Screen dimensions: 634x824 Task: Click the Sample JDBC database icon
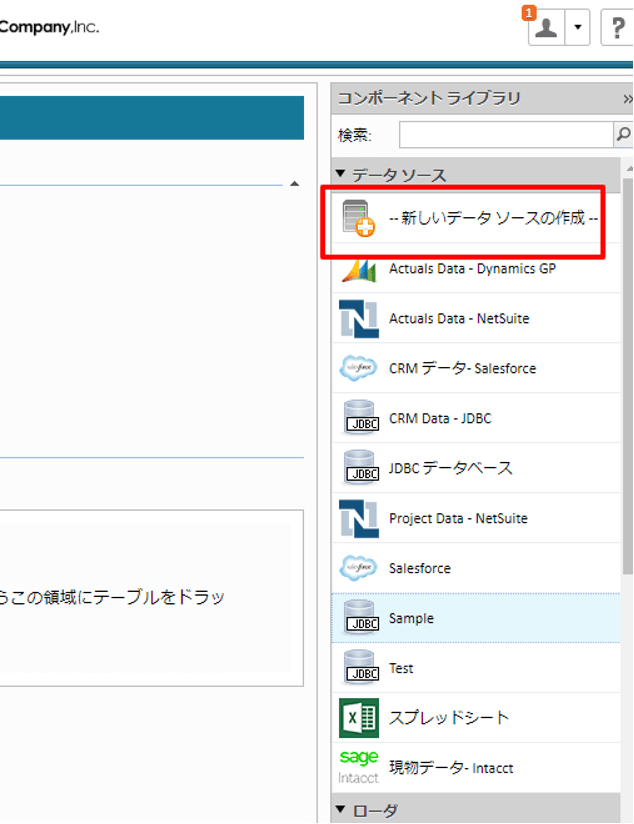[361, 617]
